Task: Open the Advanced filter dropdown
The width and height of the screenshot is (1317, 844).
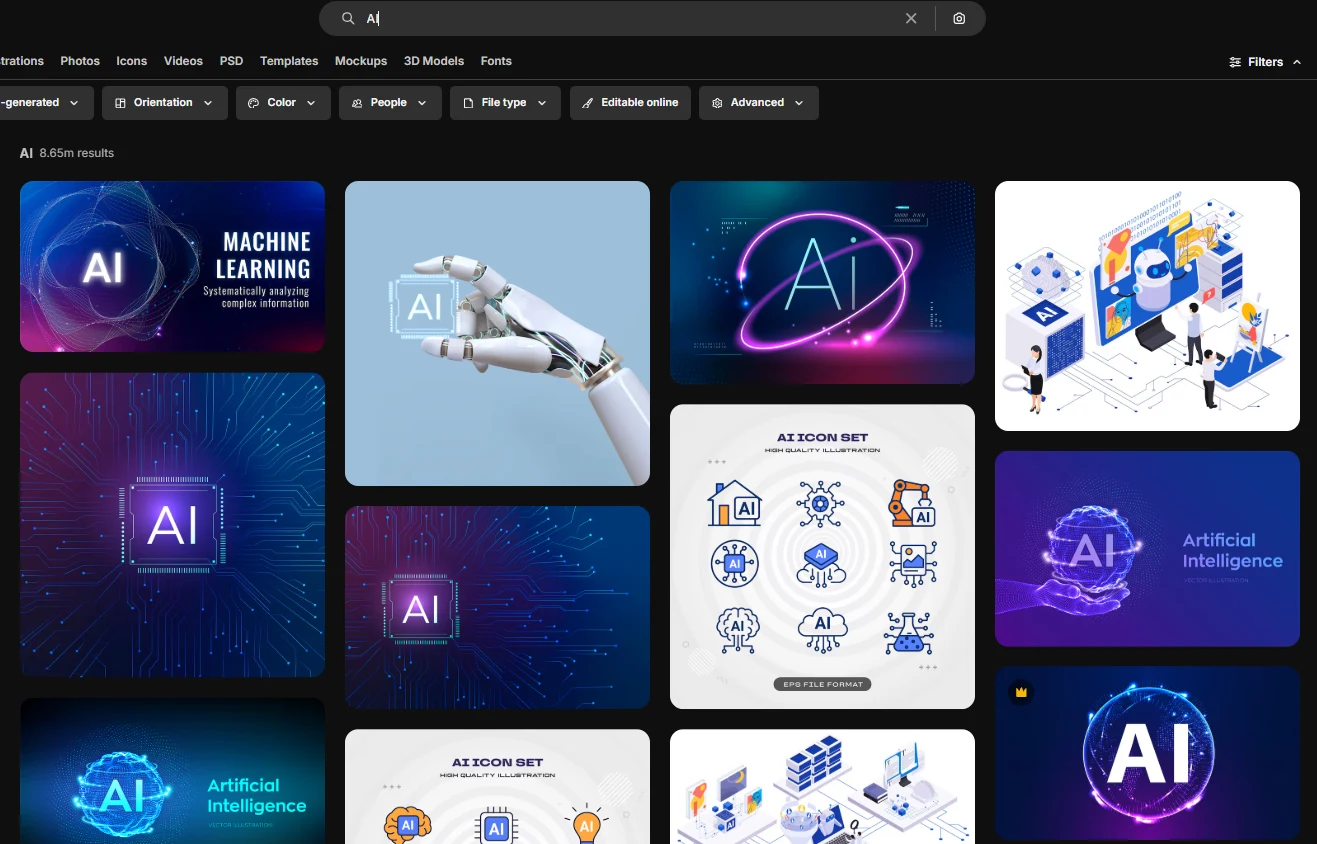Action: pos(759,103)
